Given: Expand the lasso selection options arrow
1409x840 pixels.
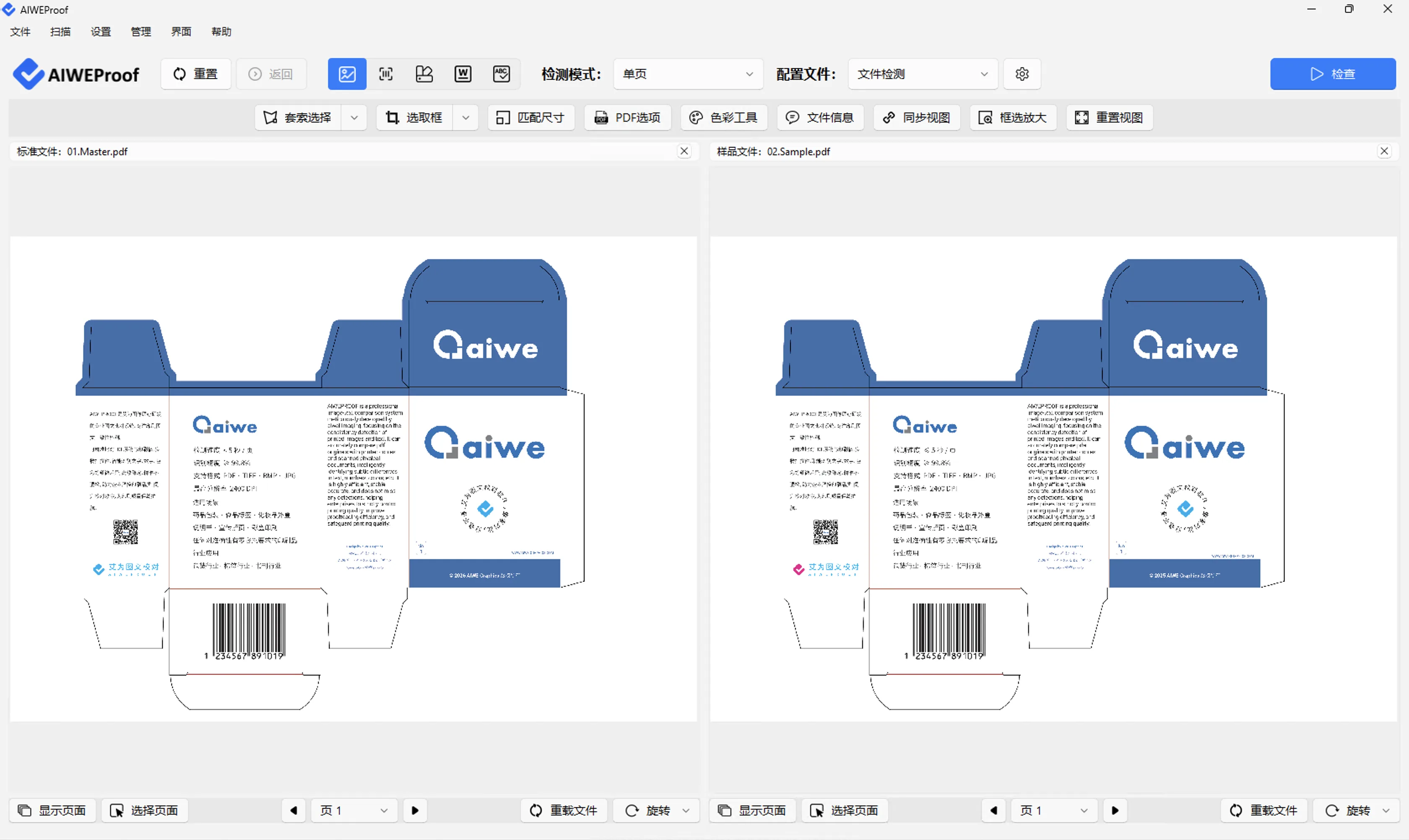Looking at the screenshot, I should tap(354, 118).
